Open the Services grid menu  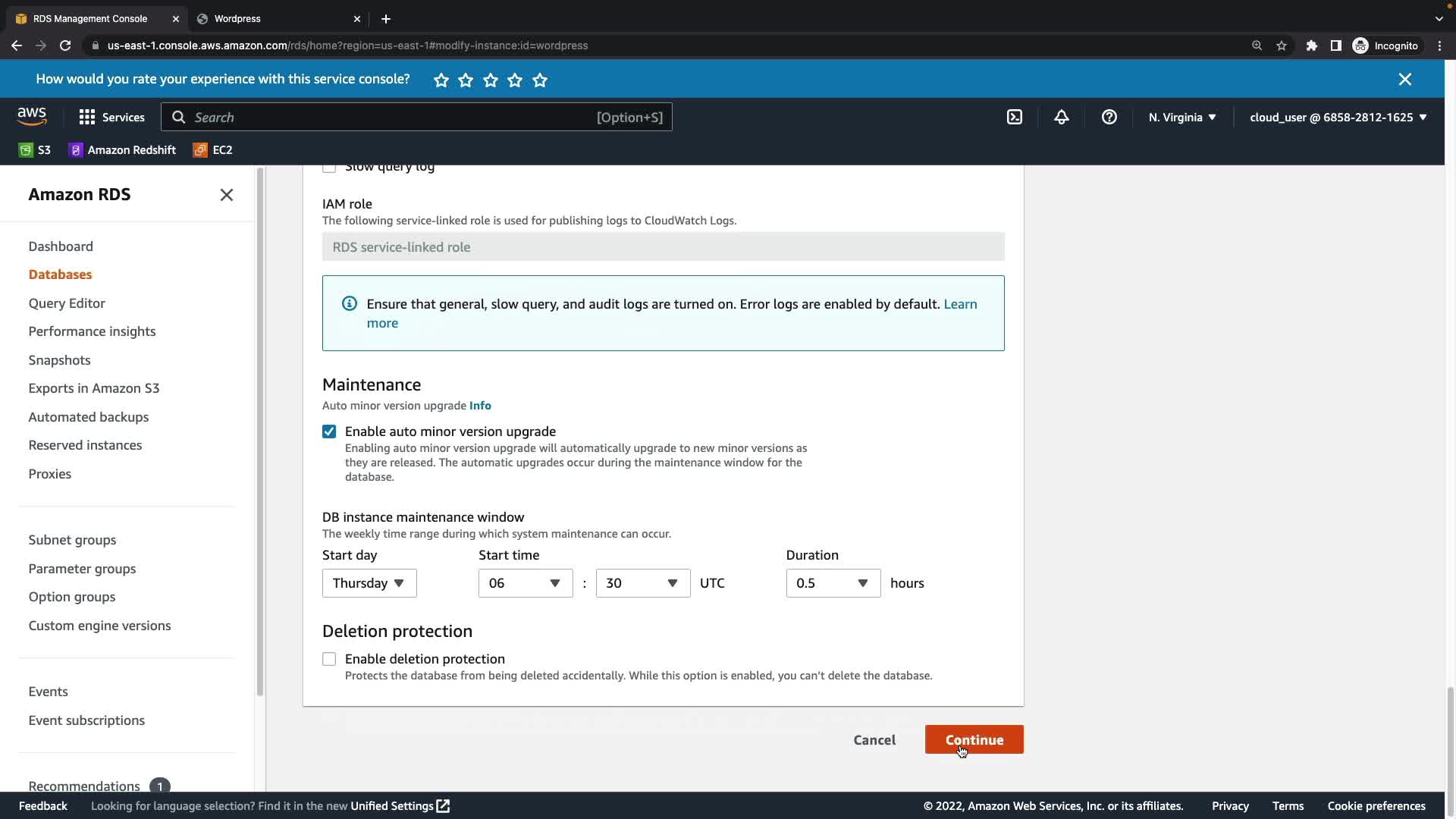(111, 117)
